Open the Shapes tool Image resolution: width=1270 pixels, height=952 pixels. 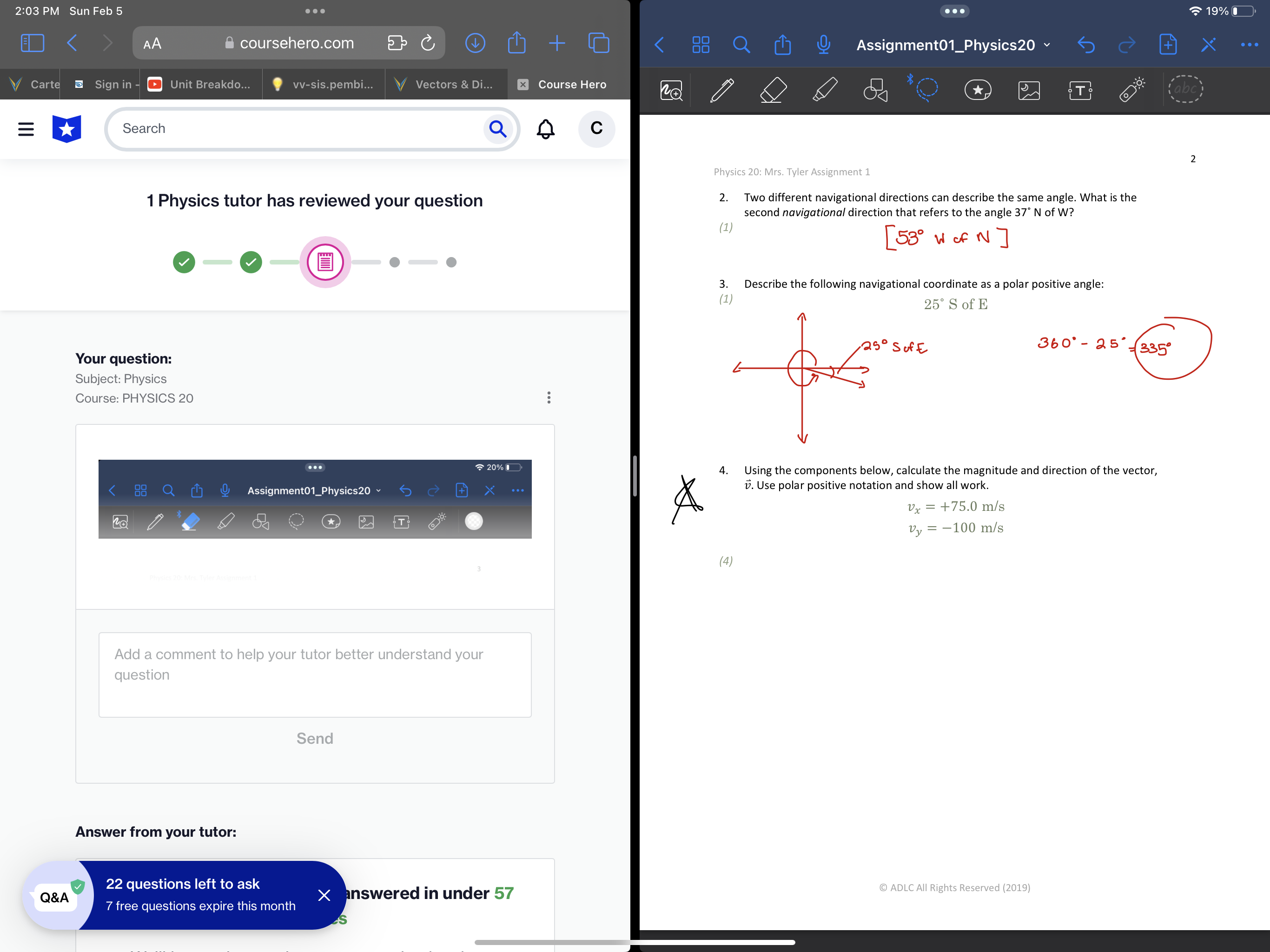(875, 90)
